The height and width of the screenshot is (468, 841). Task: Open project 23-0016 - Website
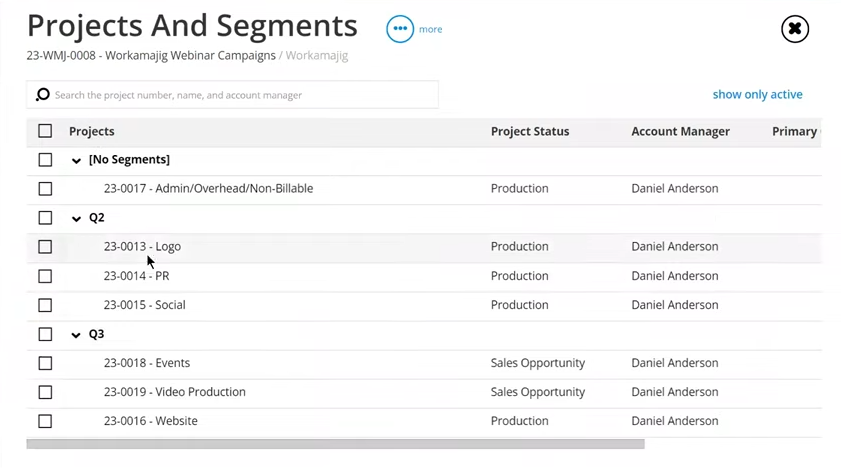pyautogui.click(x=150, y=421)
